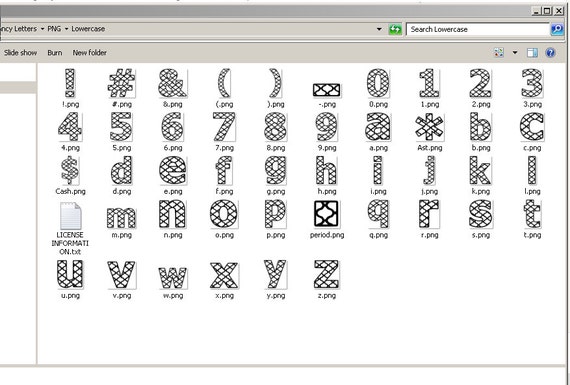Viewport: 570px width, 385px height.
Task: Click the Lowercase breadcrumb segment
Action: tap(88, 29)
